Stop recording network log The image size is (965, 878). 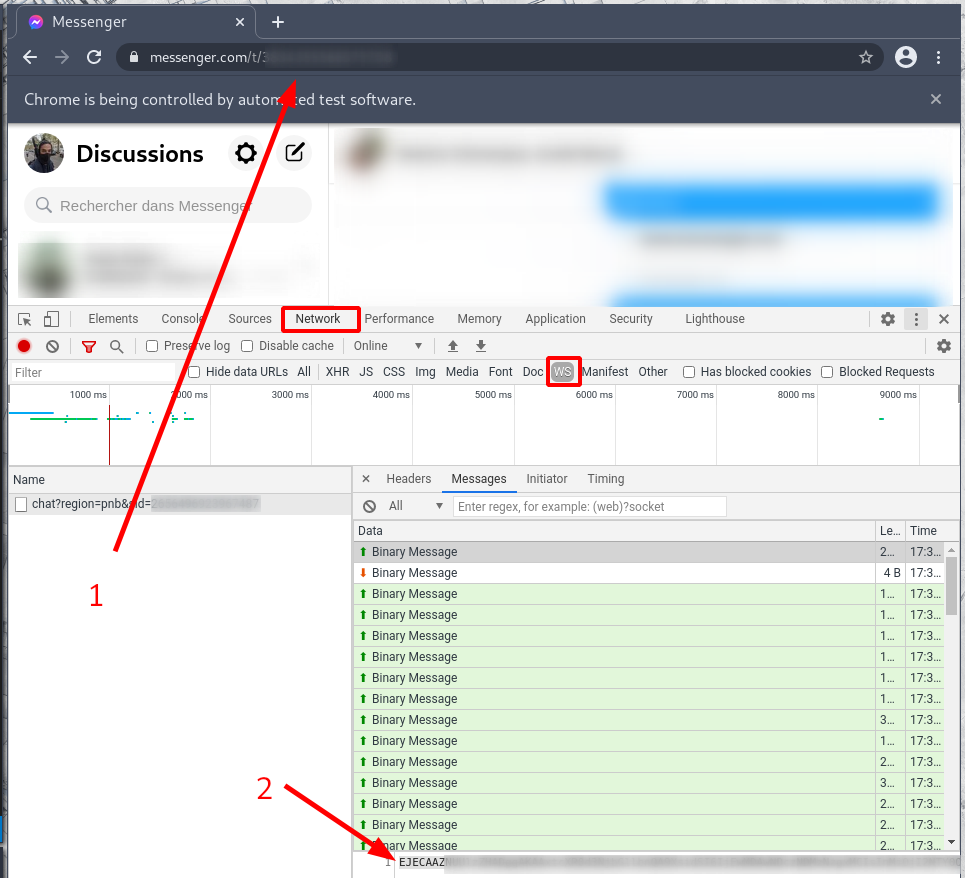coord(24,346)
